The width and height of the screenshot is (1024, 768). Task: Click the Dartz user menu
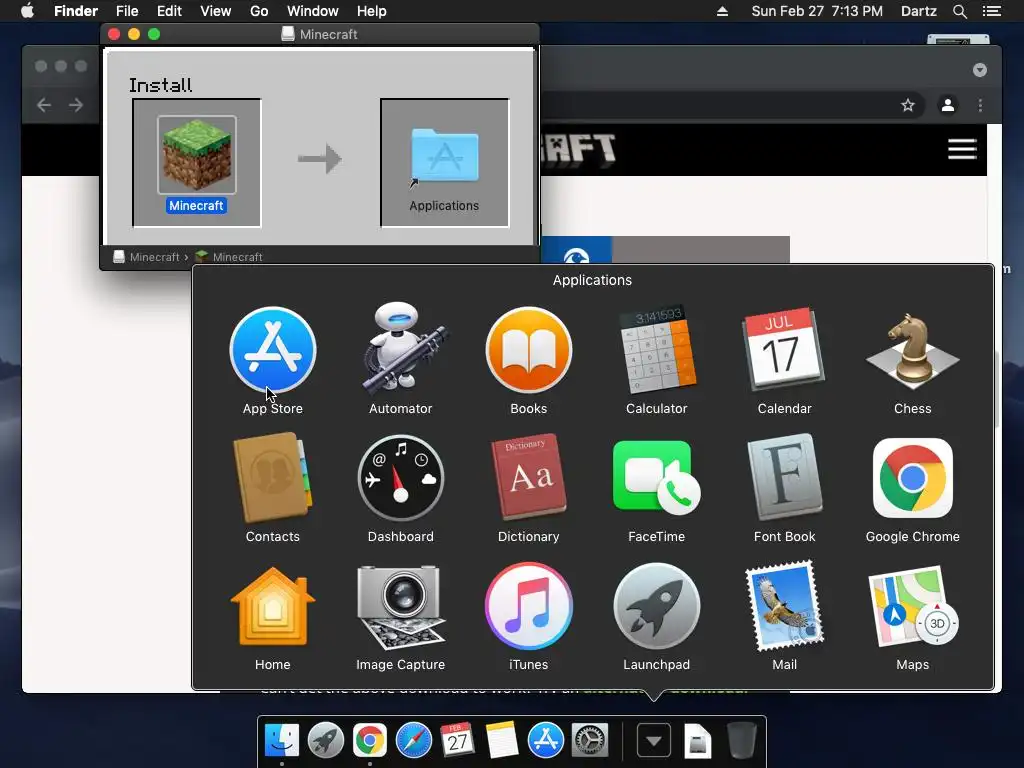[x=919, y=11]
